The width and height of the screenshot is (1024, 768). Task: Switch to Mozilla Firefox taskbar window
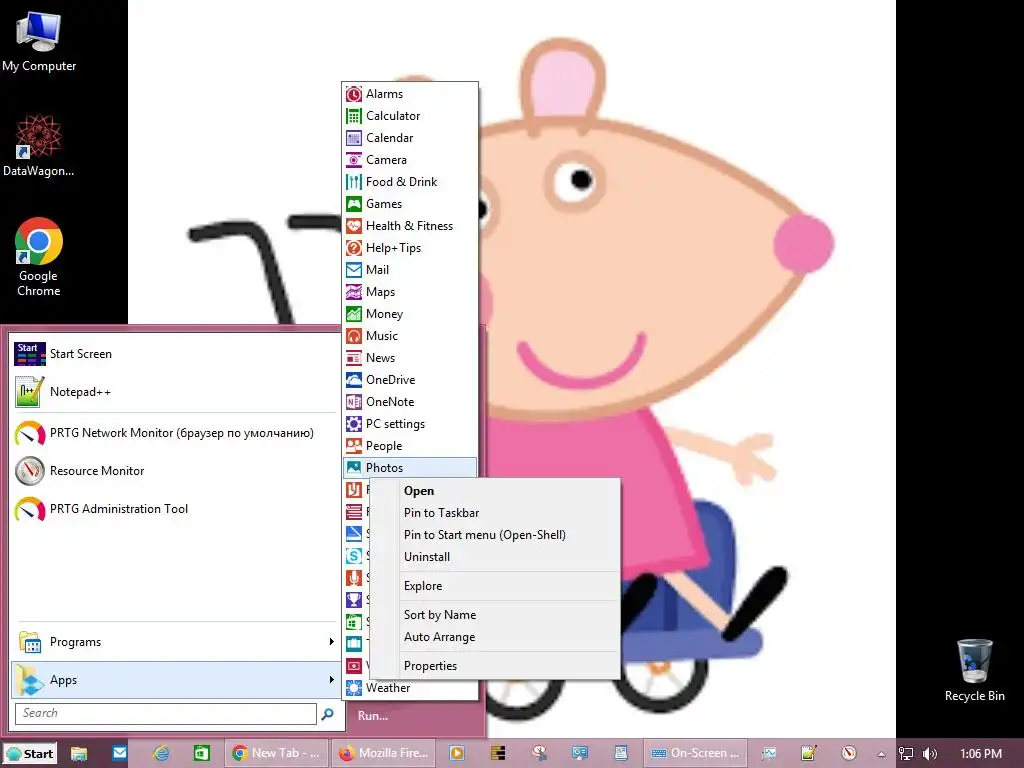383,754
